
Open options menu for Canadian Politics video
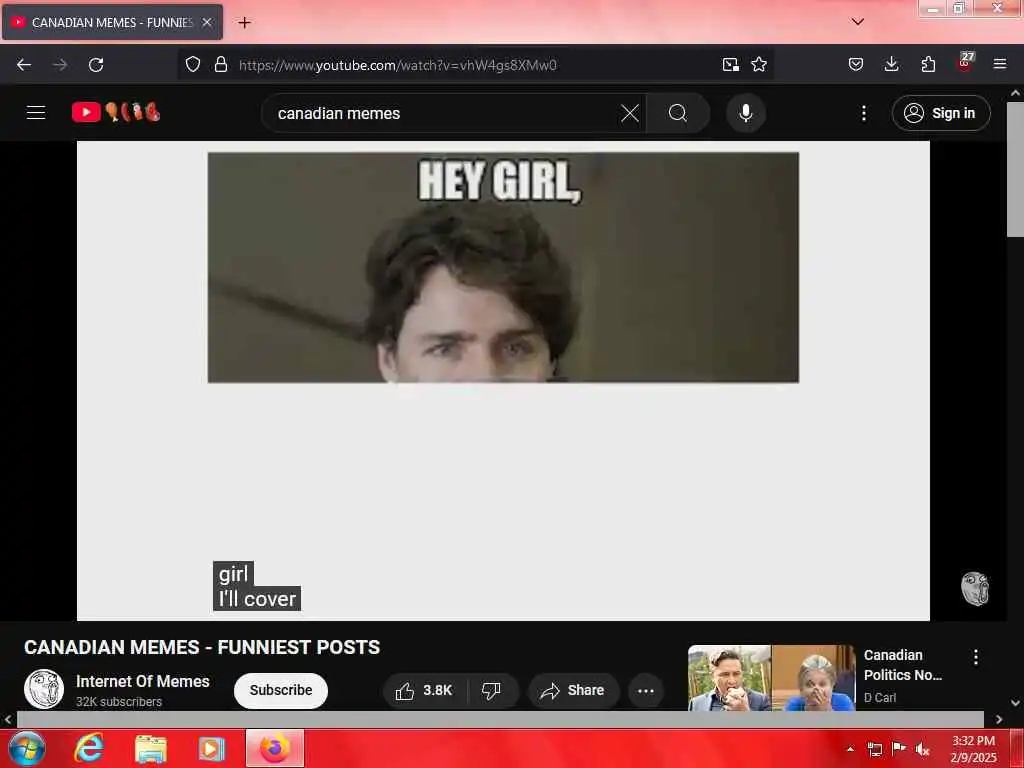[x=976, y=657]
